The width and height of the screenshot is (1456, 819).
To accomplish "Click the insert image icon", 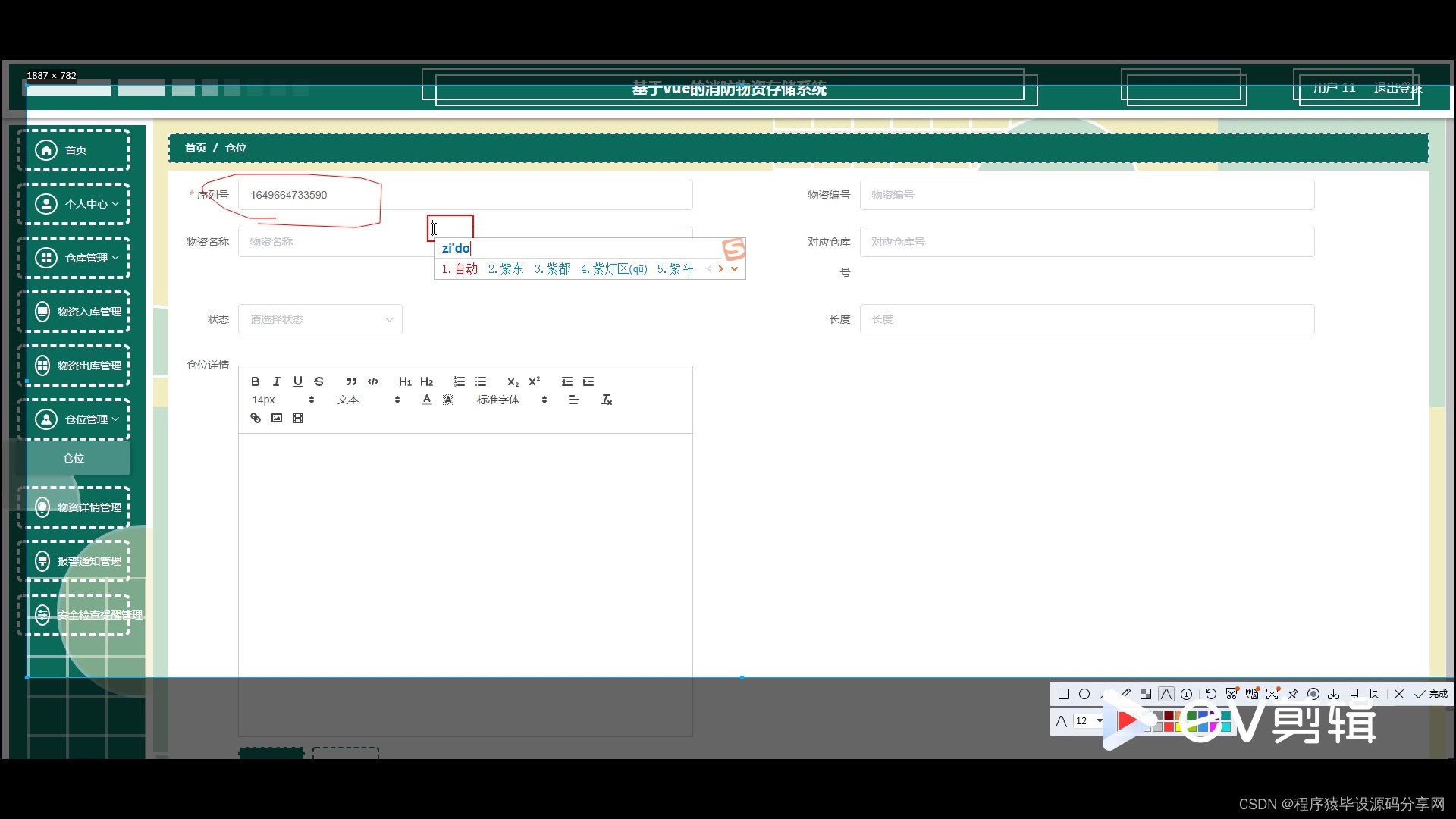I will [x=277, y=418].
